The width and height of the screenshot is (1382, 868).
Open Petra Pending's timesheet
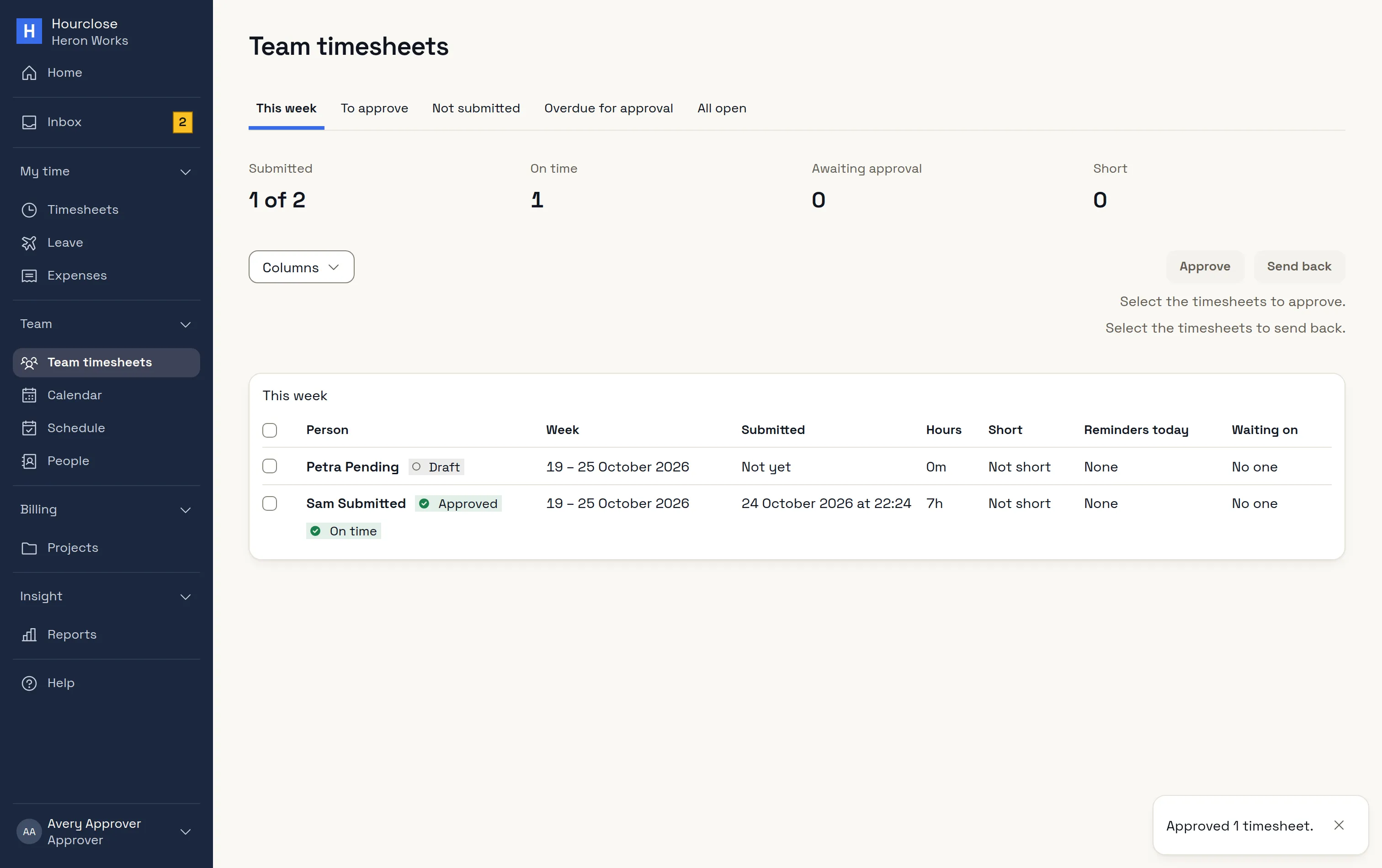click(x=352, y=467)
